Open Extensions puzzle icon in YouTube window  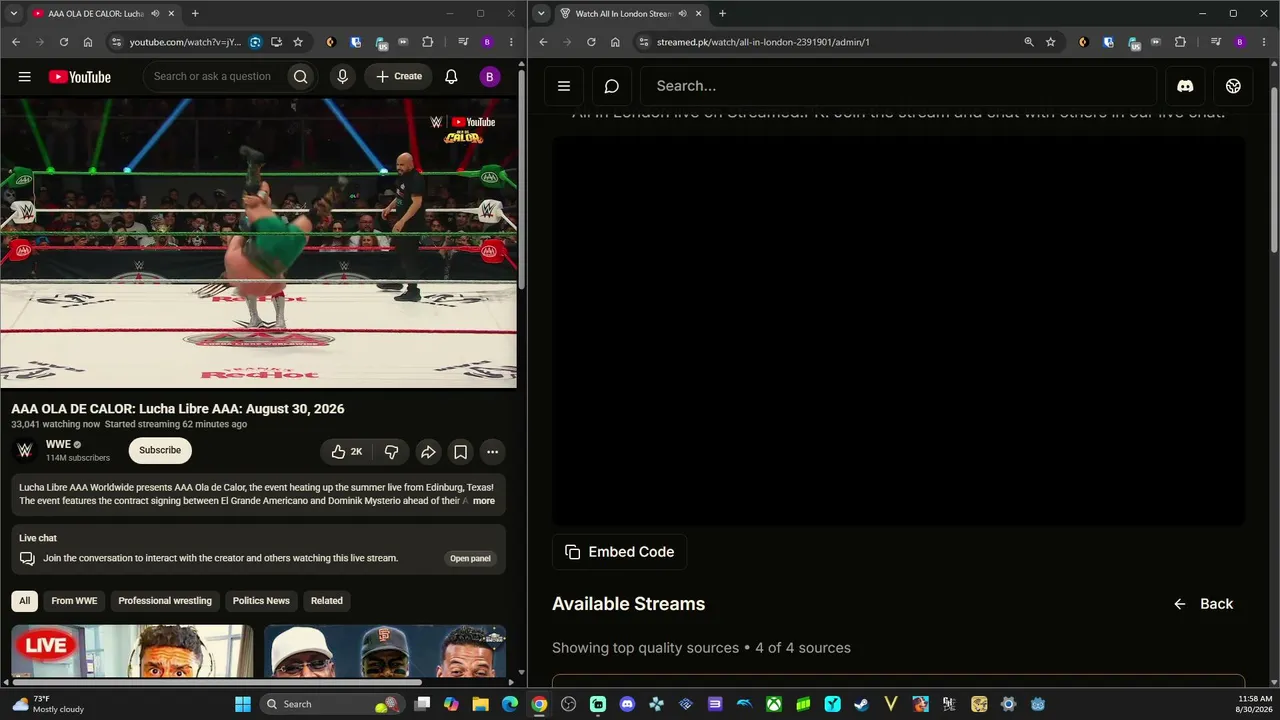(x=428, y=42)
